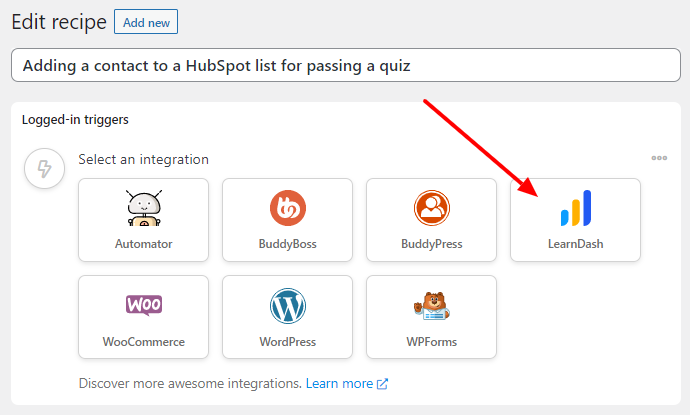Select the LearnDash bar chart icon
Screen dimensions: 690x415
576,208
